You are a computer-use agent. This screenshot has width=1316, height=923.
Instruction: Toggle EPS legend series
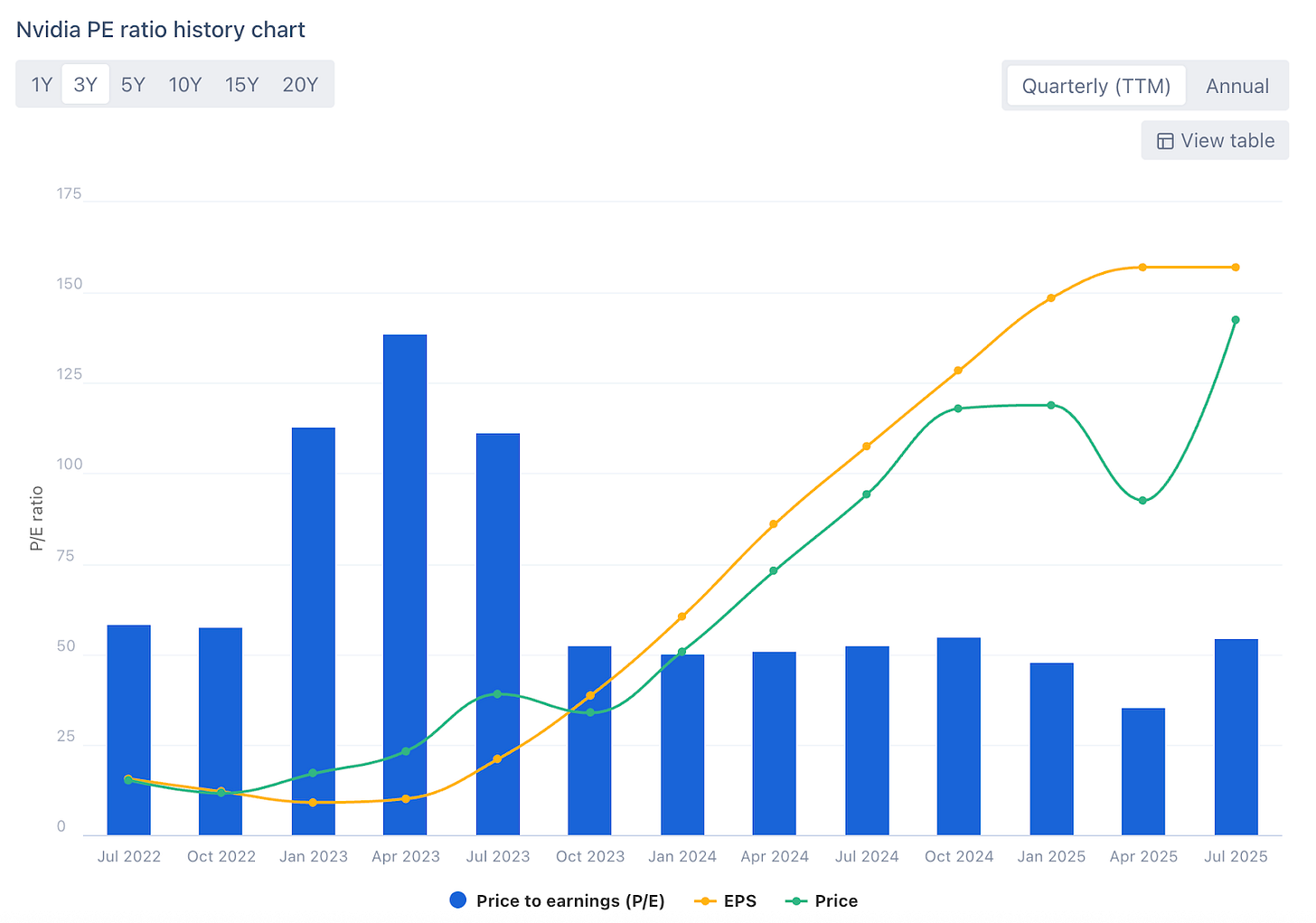[x=726, y=900]
